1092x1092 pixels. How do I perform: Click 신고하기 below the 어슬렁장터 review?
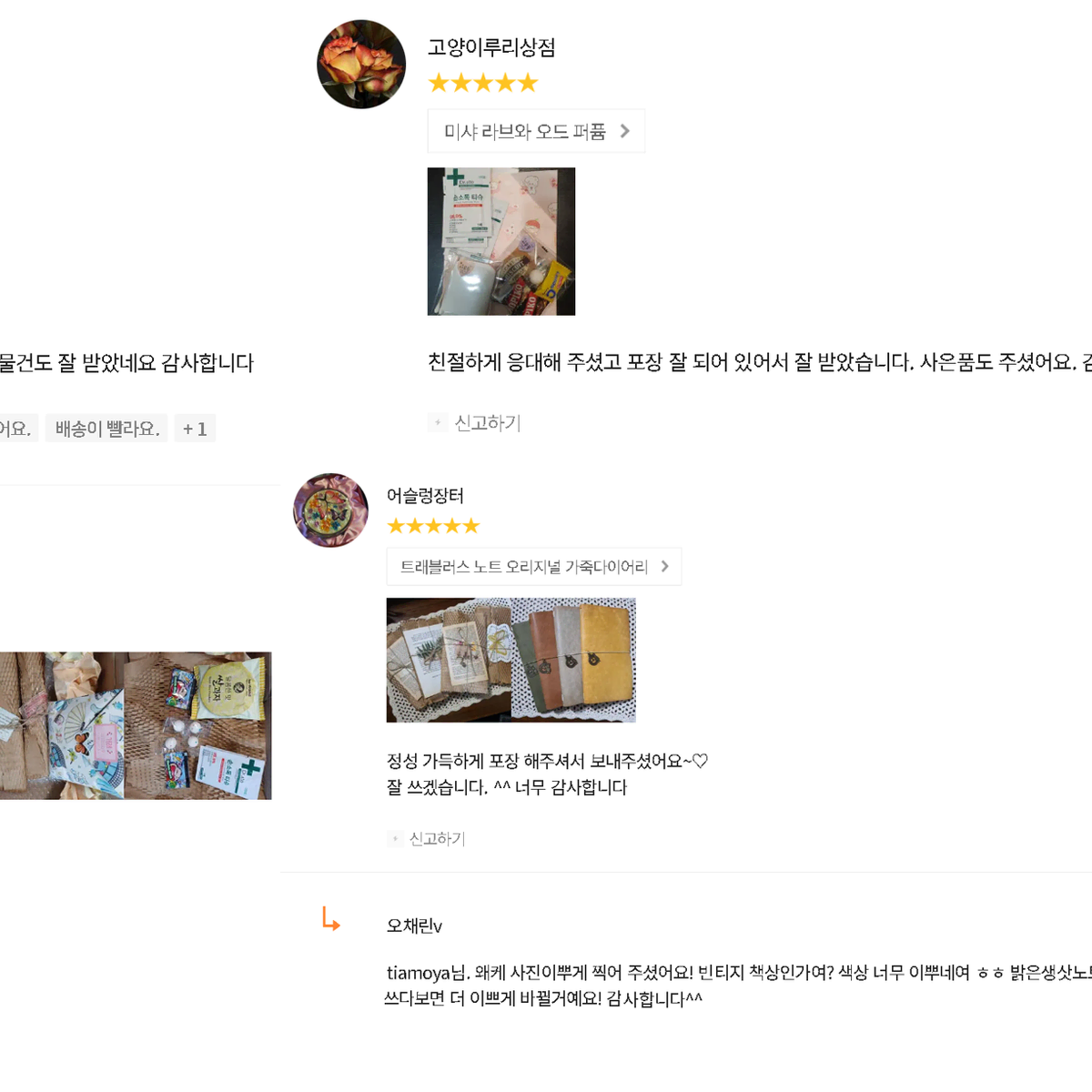point(437,839)
